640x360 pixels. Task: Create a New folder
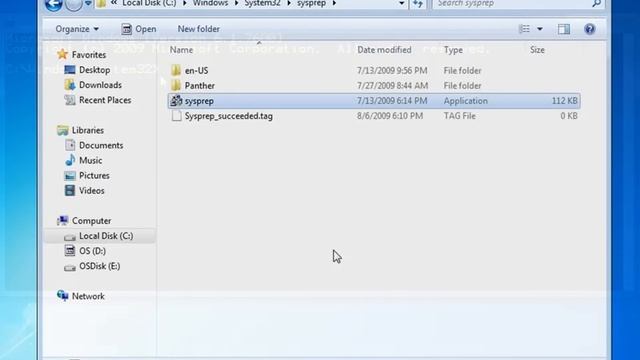(x=198, y=29)
